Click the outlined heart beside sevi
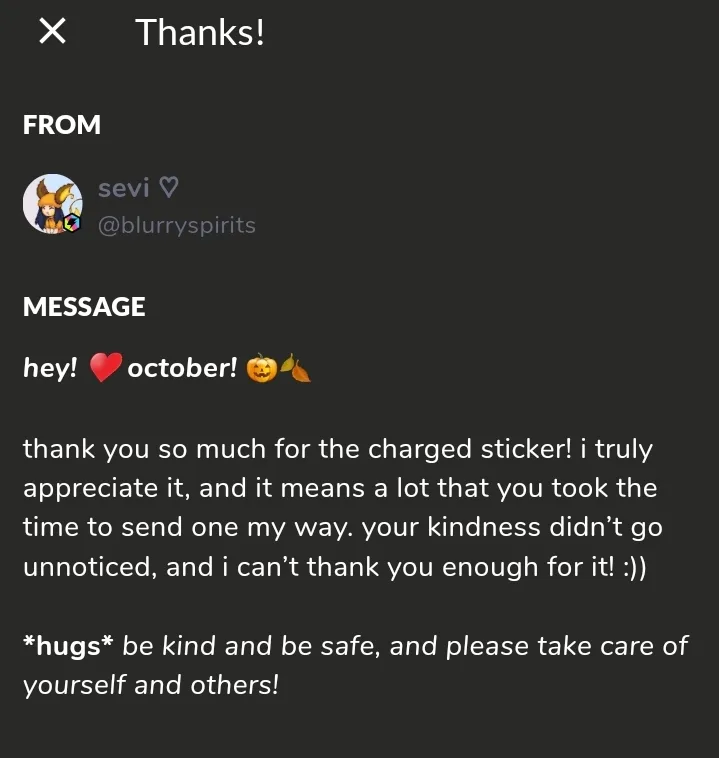Viewport: 719px width, 758px height. [169, 187]
